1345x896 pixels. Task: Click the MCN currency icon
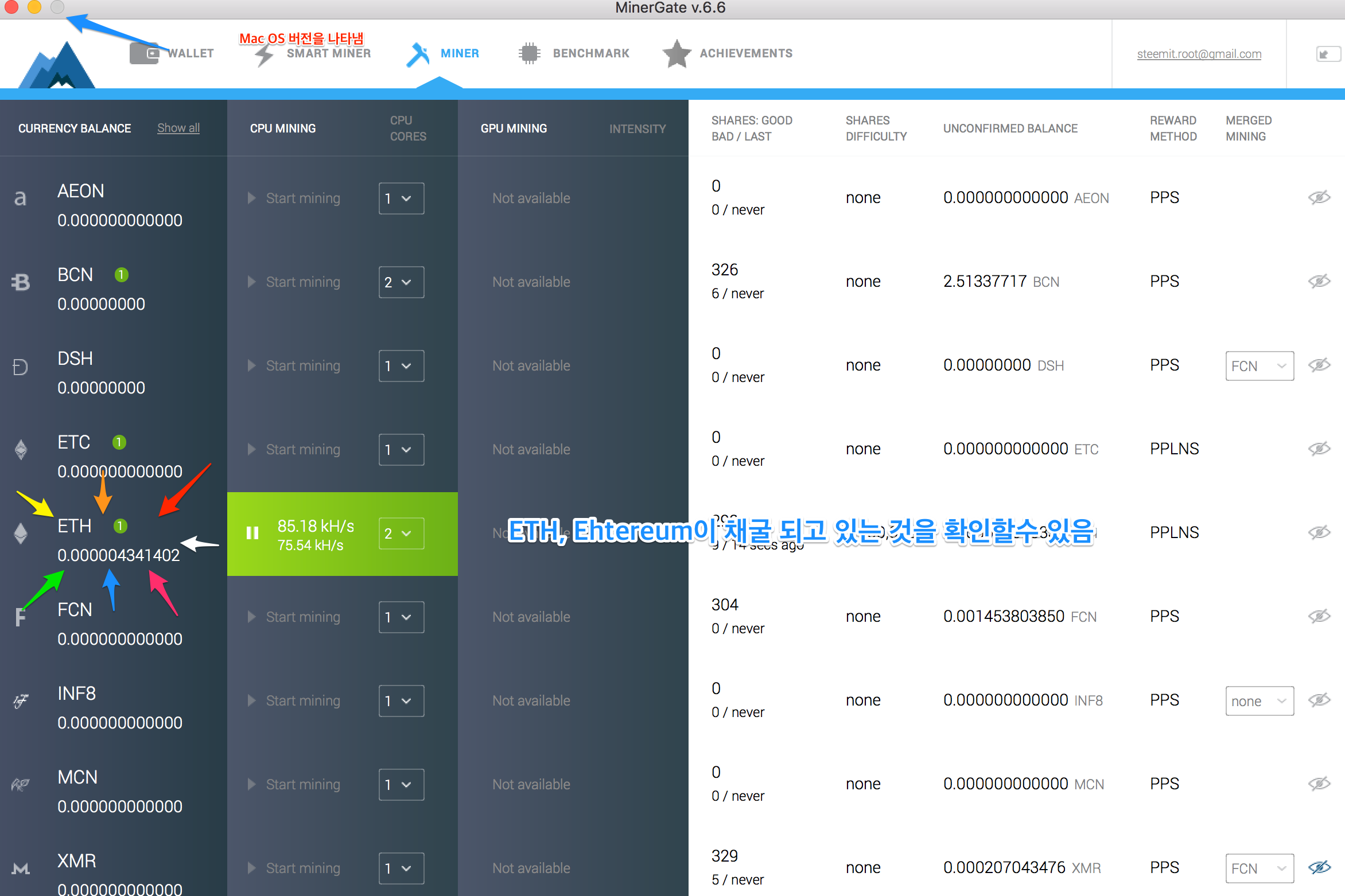(21, 785)
